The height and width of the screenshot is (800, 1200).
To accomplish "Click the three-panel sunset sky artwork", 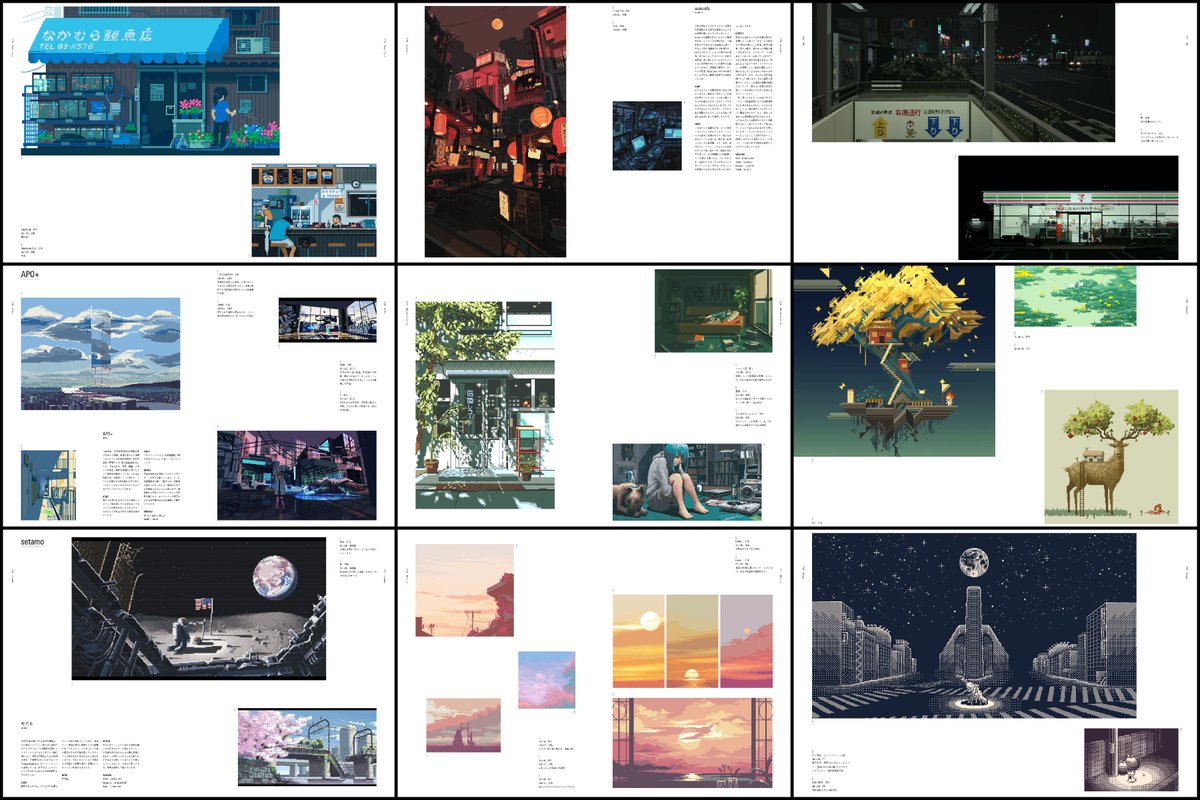I will click(x=692, y=641).
